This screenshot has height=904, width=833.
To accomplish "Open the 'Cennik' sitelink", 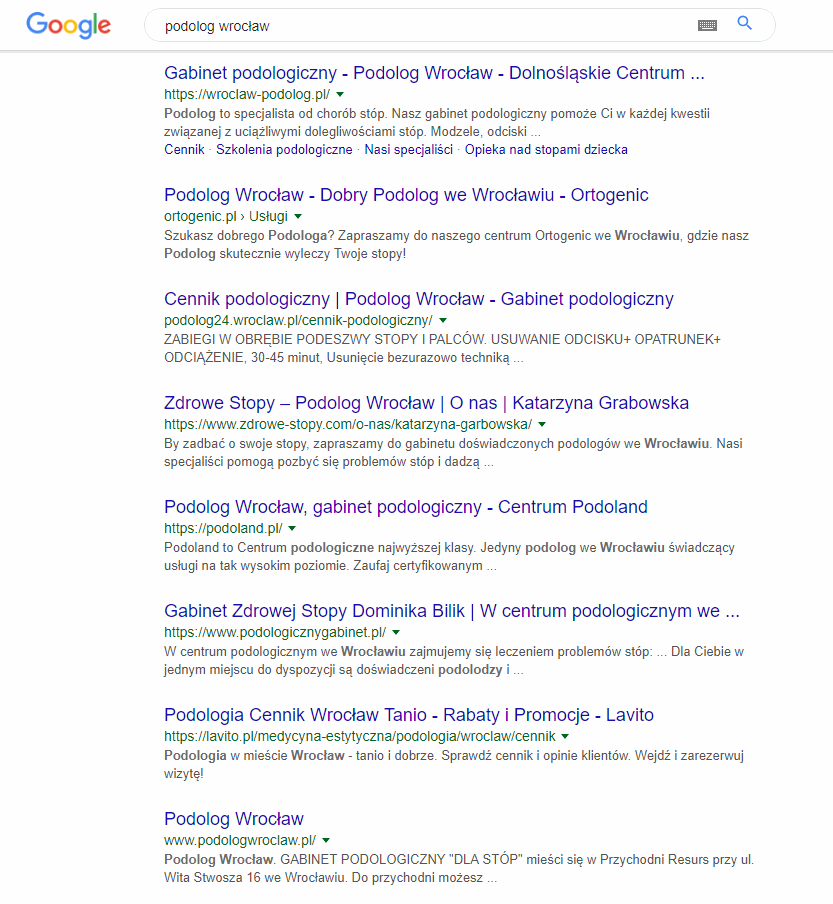I will pyautogui.click(x=184, y=149).
